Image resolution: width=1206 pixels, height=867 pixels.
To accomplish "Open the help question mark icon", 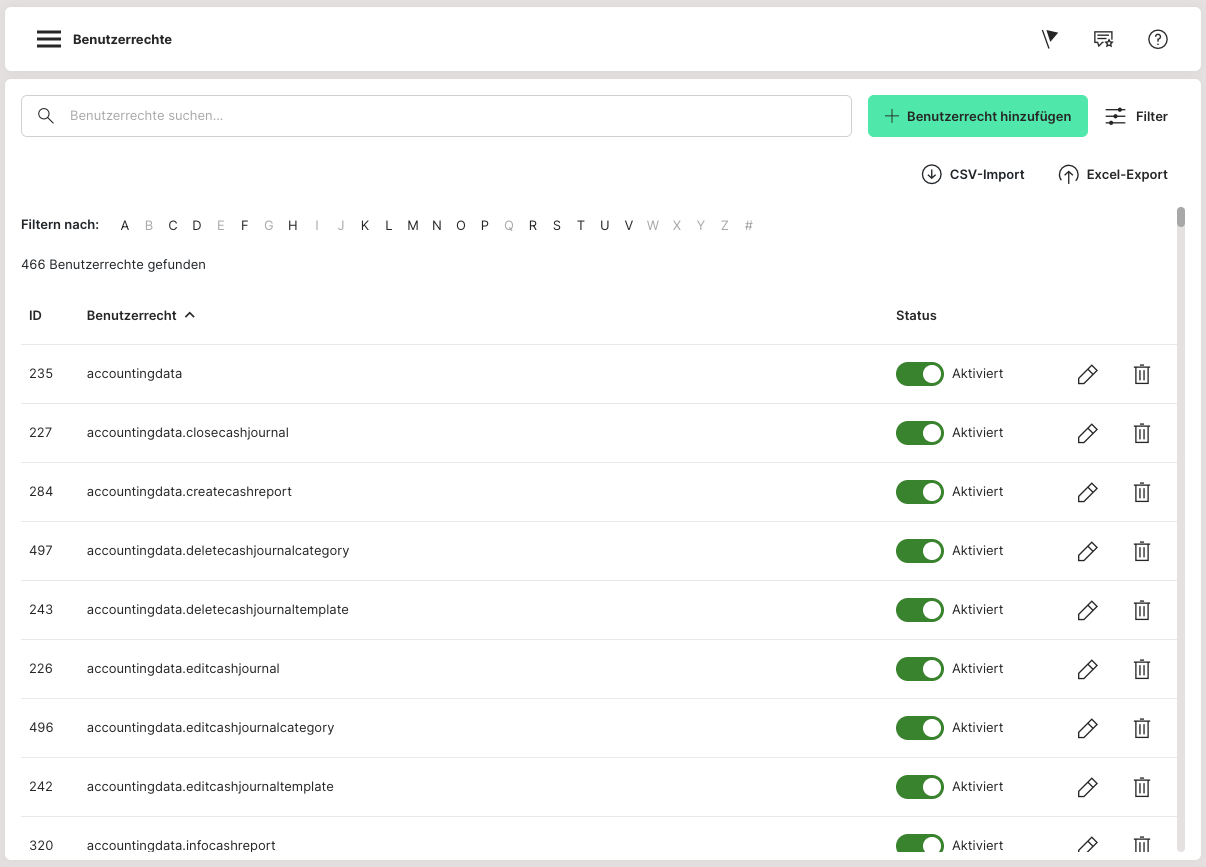I will point(1157,39).
